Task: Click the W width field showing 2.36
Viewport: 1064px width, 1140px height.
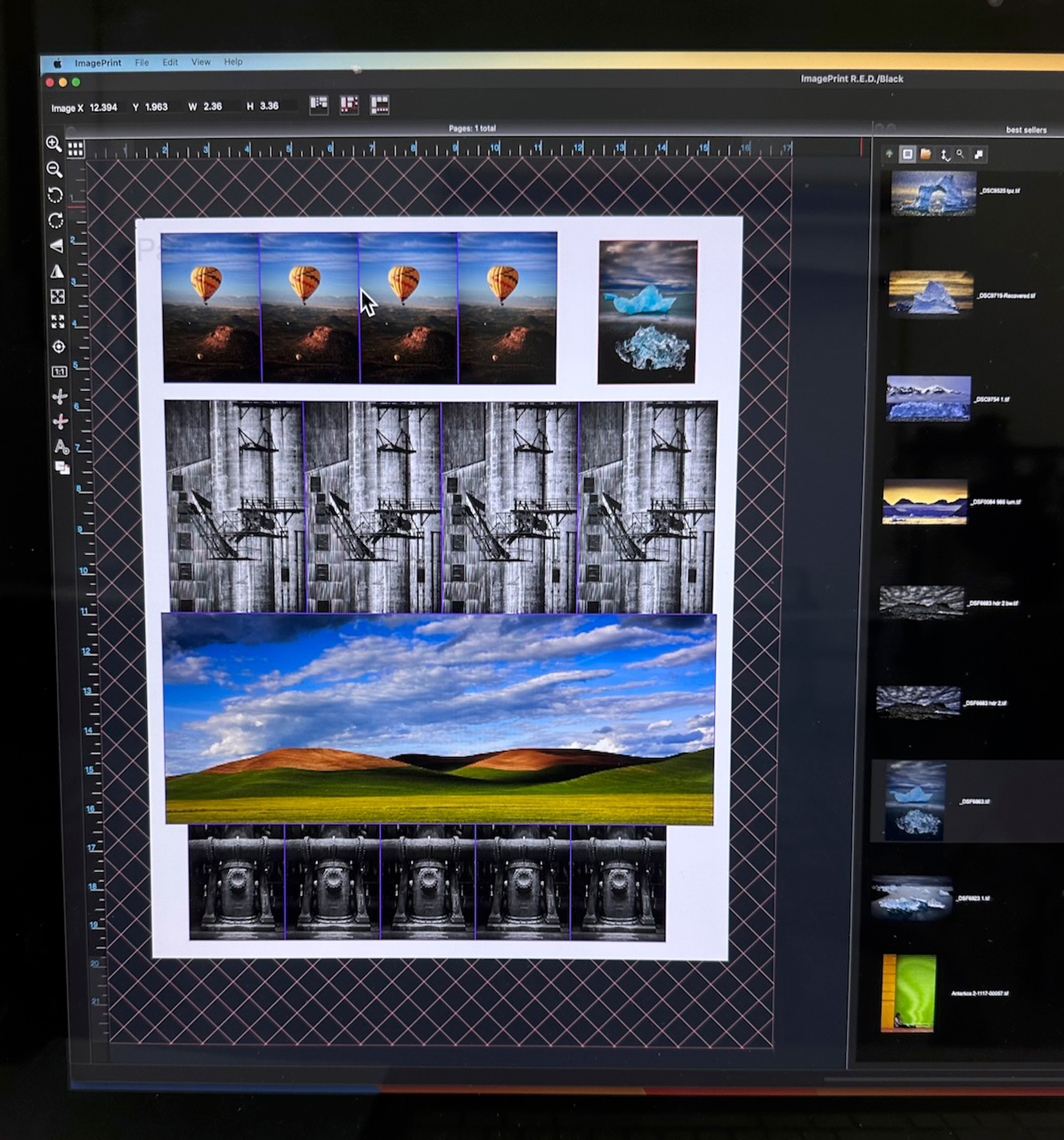Action: pyautogui.click(x=213, y=107)
